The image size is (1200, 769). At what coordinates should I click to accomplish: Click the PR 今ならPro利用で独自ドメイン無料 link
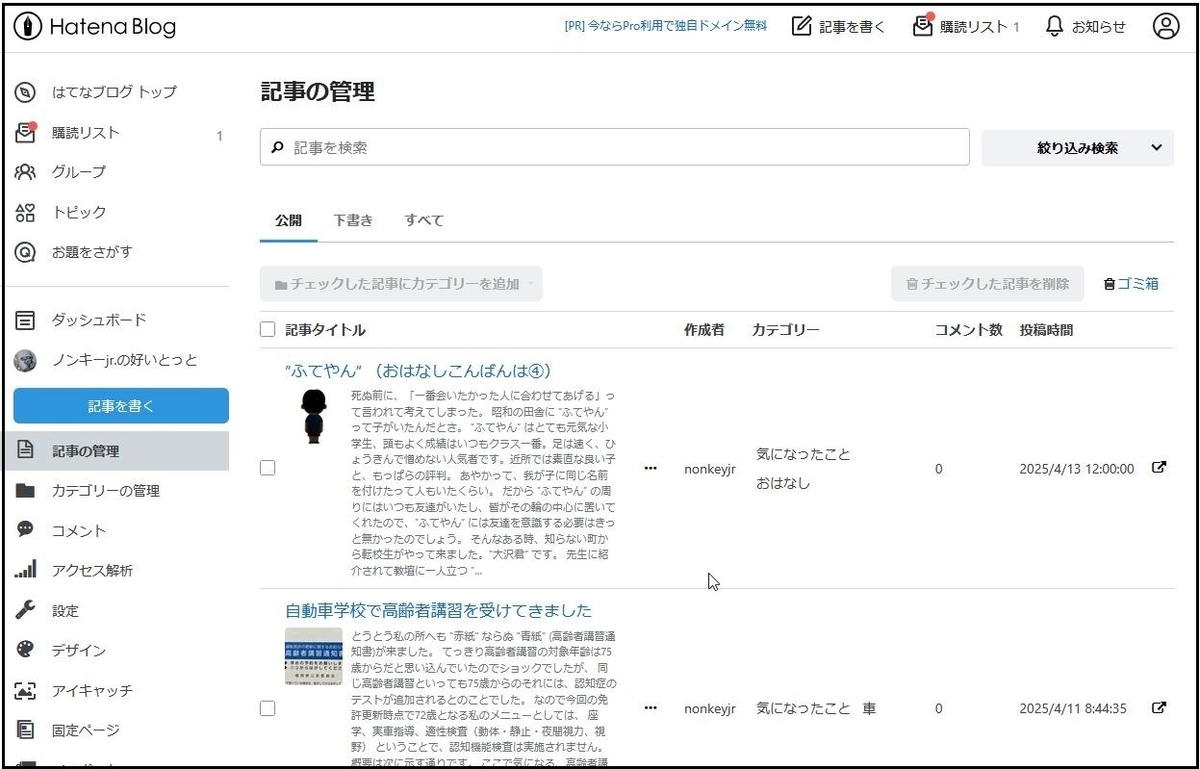point(666,27)
